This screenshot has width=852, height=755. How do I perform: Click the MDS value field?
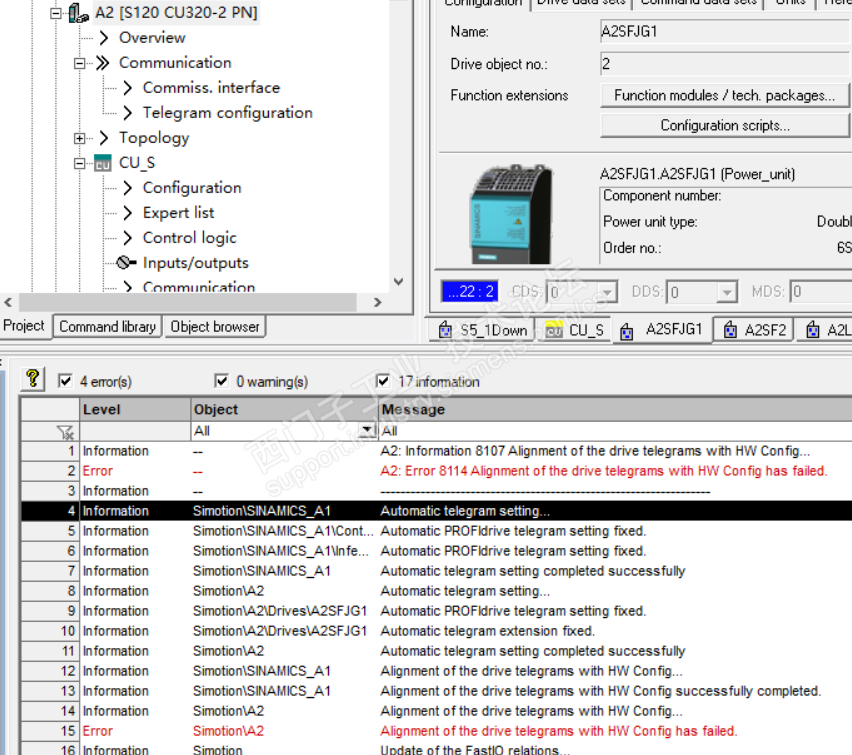pos(820,292)
